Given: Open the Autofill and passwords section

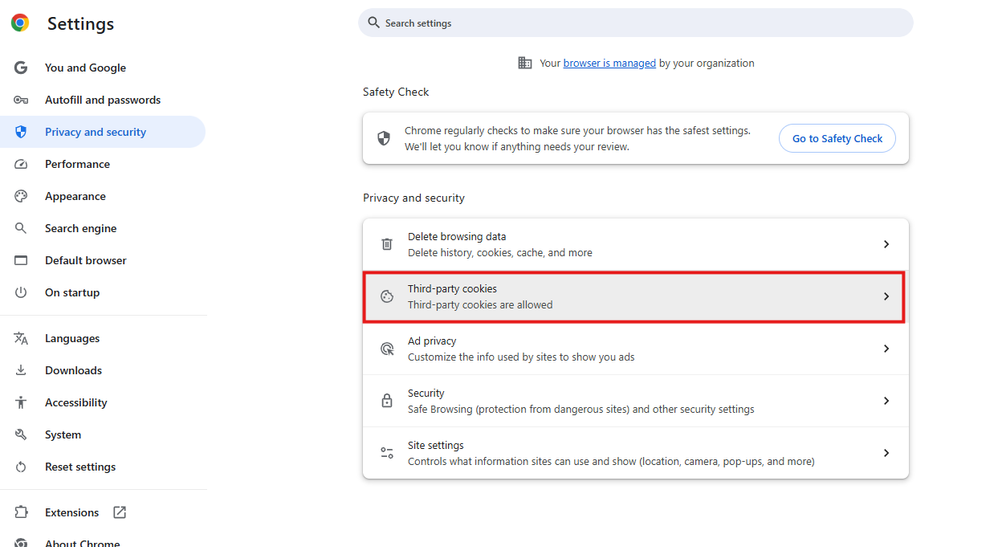Looking at the screenshot, I should (102, 100).
